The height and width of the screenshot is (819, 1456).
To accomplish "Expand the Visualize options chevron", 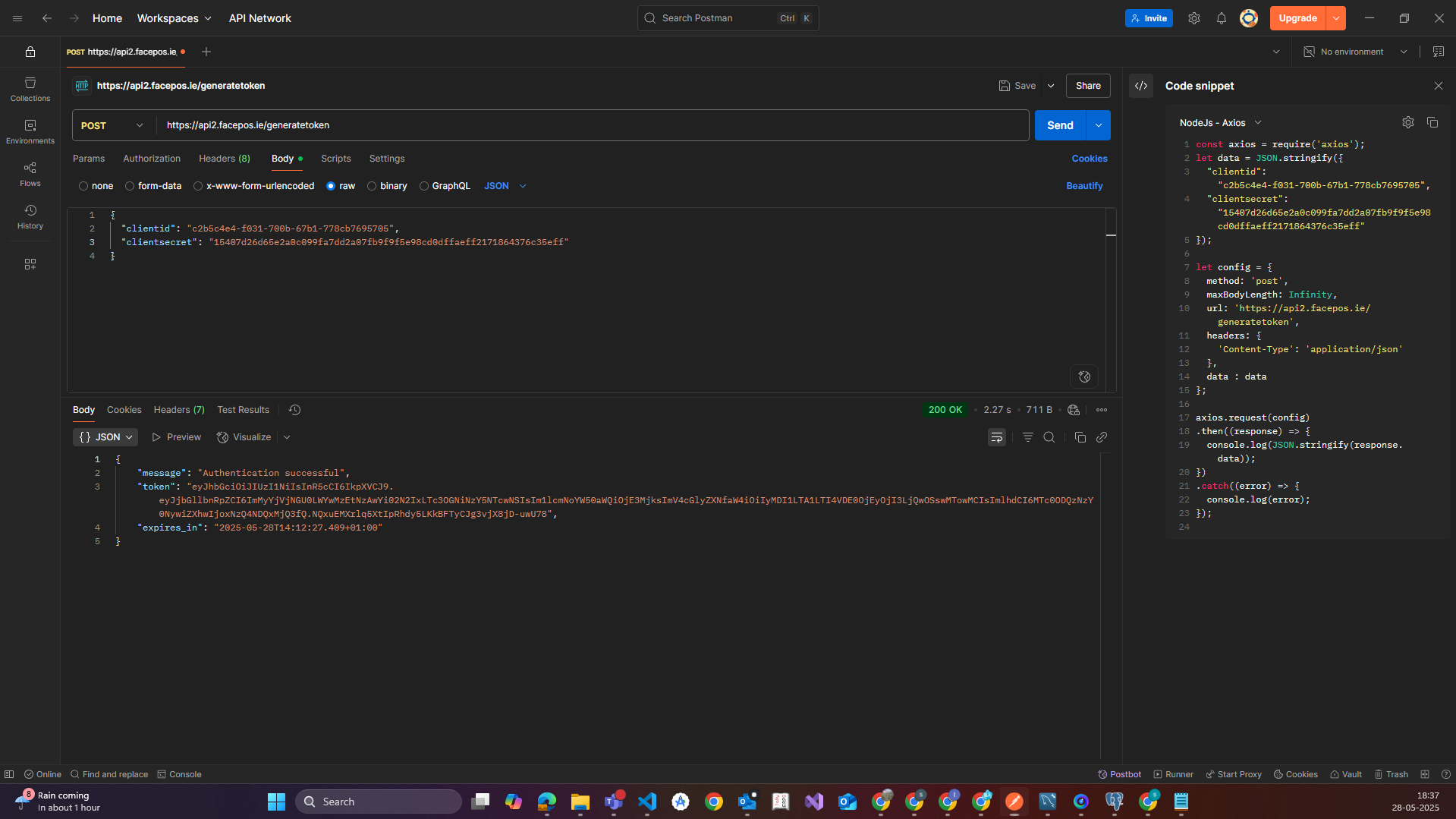I will click(287, 437).
